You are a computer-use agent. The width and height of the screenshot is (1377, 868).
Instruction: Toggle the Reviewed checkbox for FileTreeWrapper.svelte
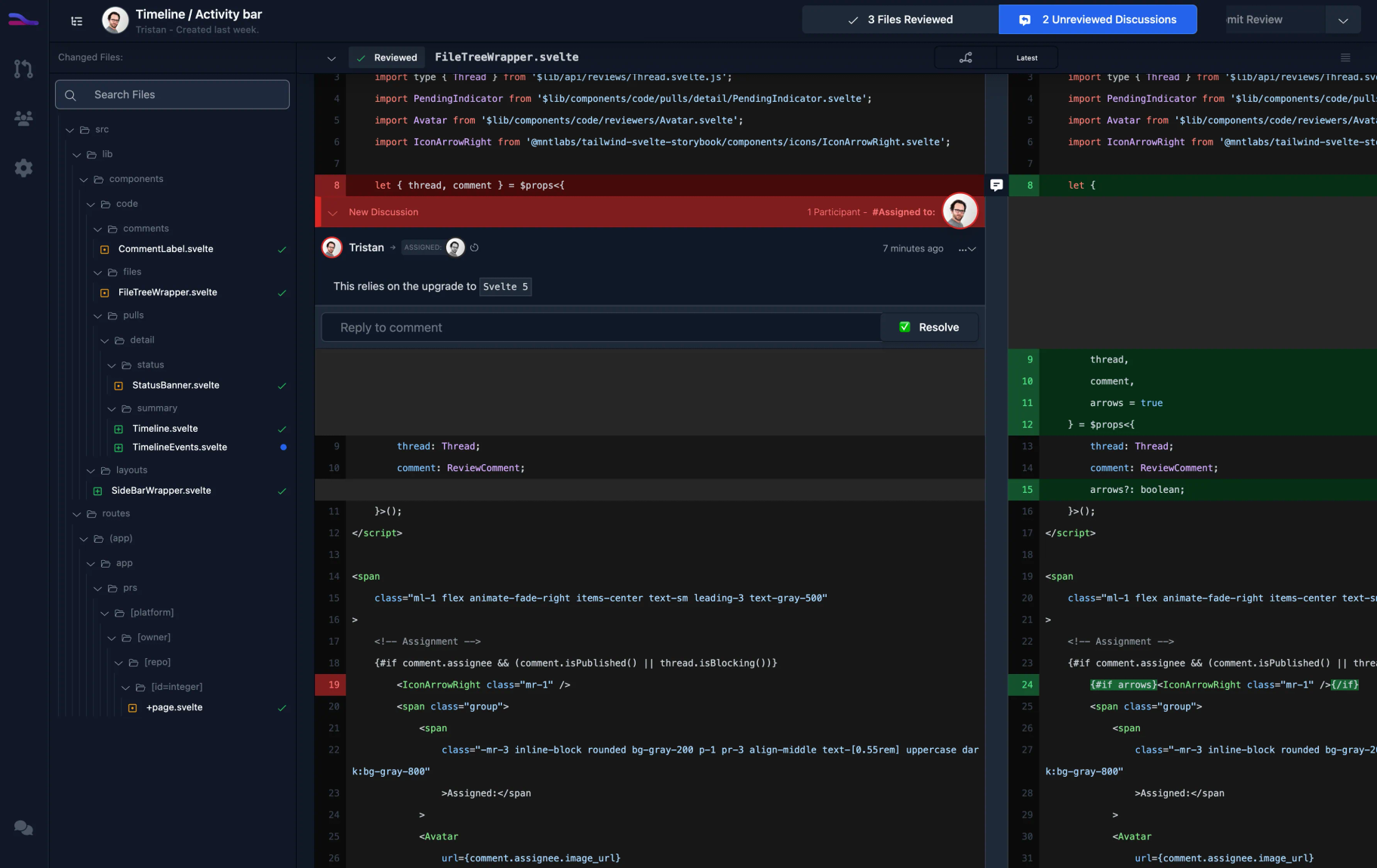tap(362, 57)
